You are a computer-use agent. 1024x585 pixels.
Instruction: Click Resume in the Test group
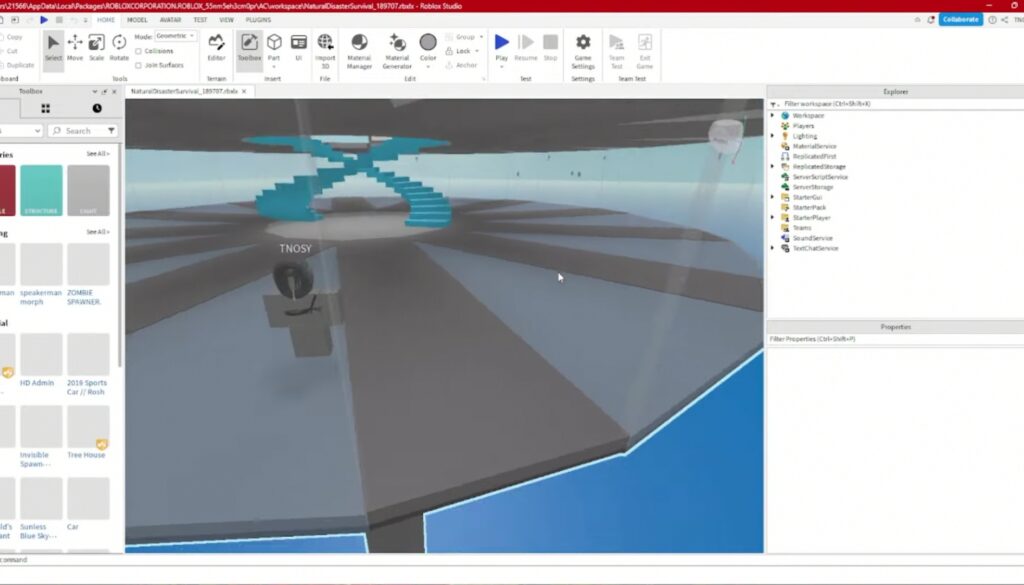click(x=526, y=48)
